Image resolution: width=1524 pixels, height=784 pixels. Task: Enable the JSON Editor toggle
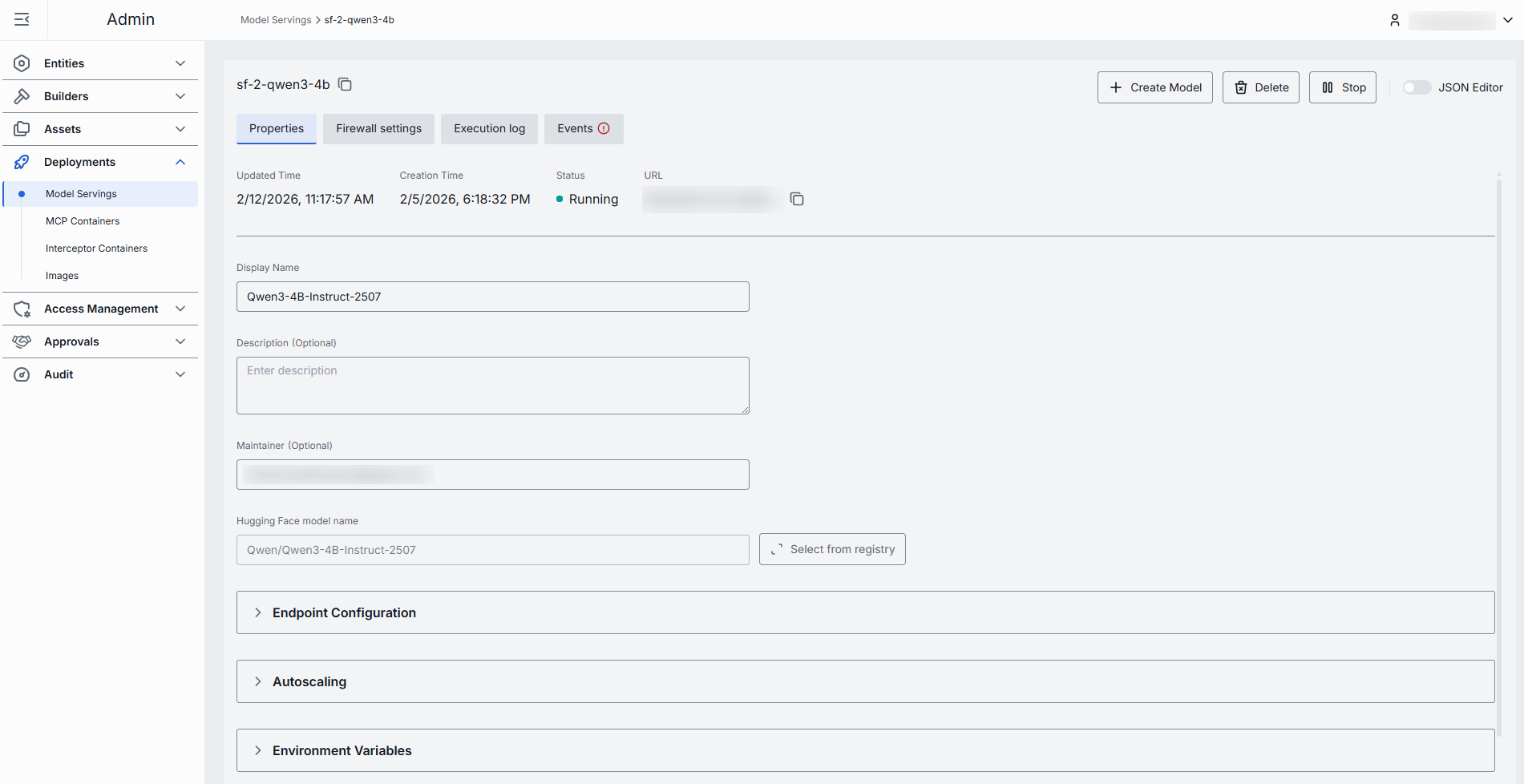click(x=1416, y=87)
